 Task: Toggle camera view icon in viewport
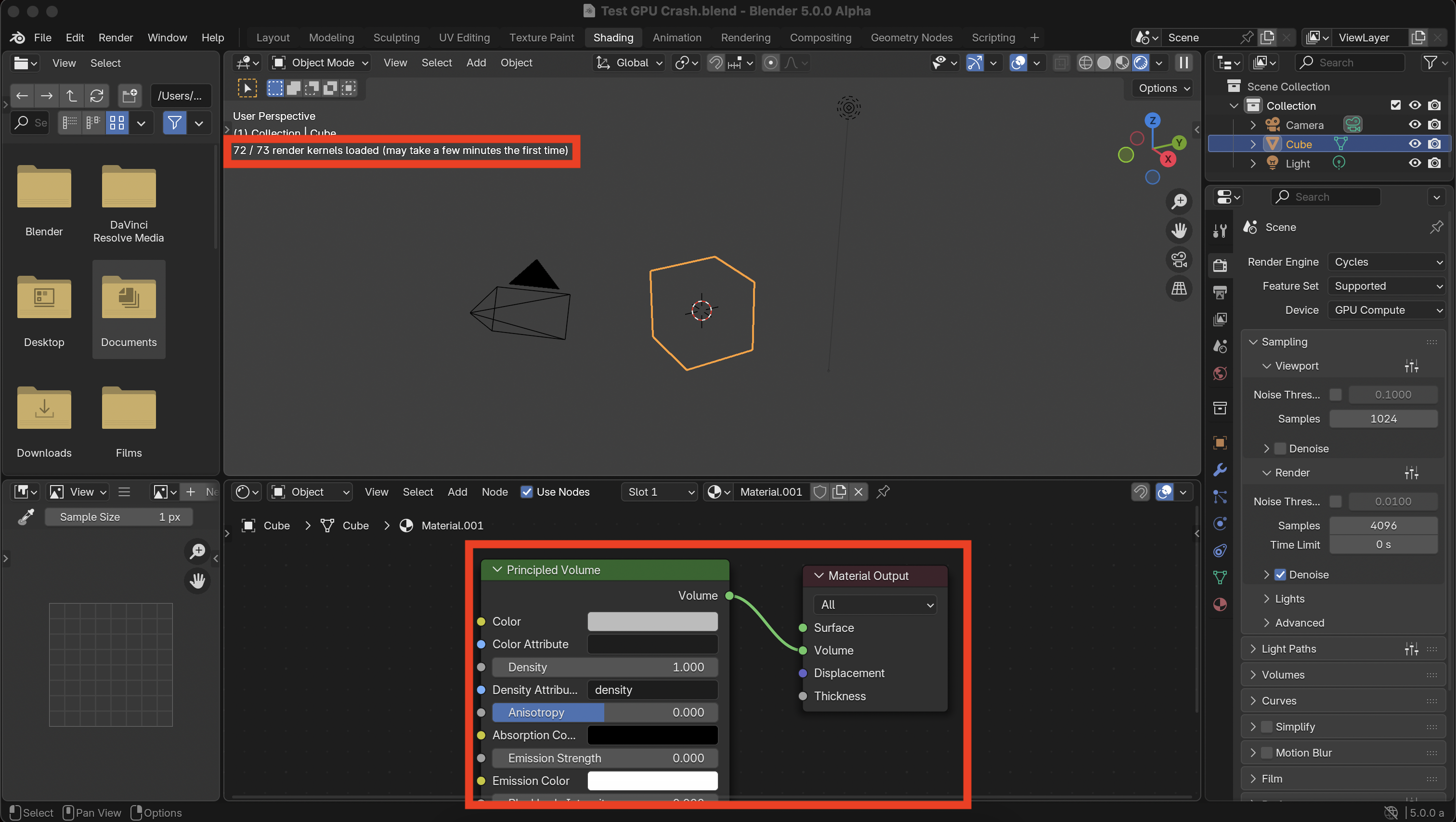pos(1179,260)
